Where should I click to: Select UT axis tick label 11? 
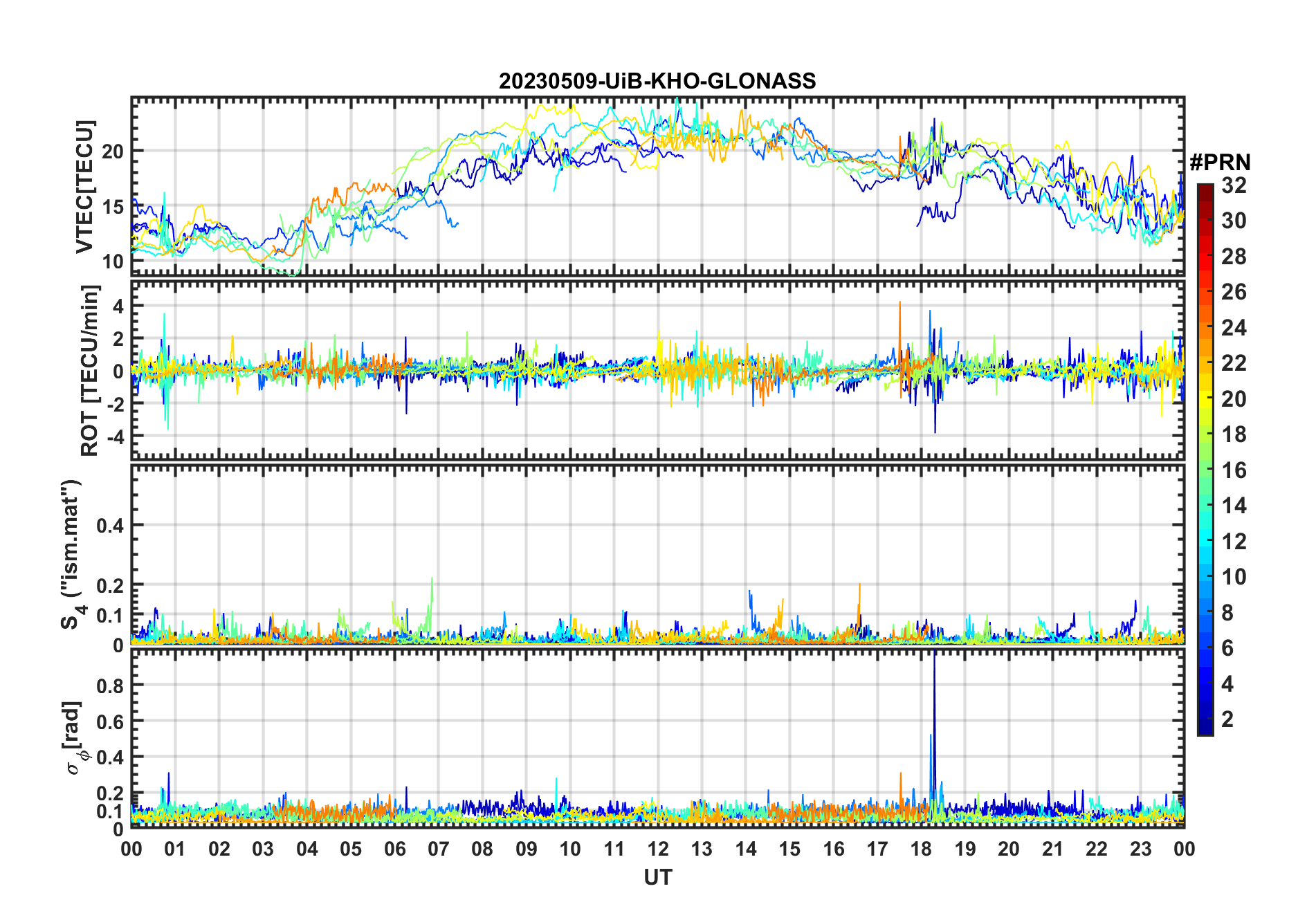(614, 849)
